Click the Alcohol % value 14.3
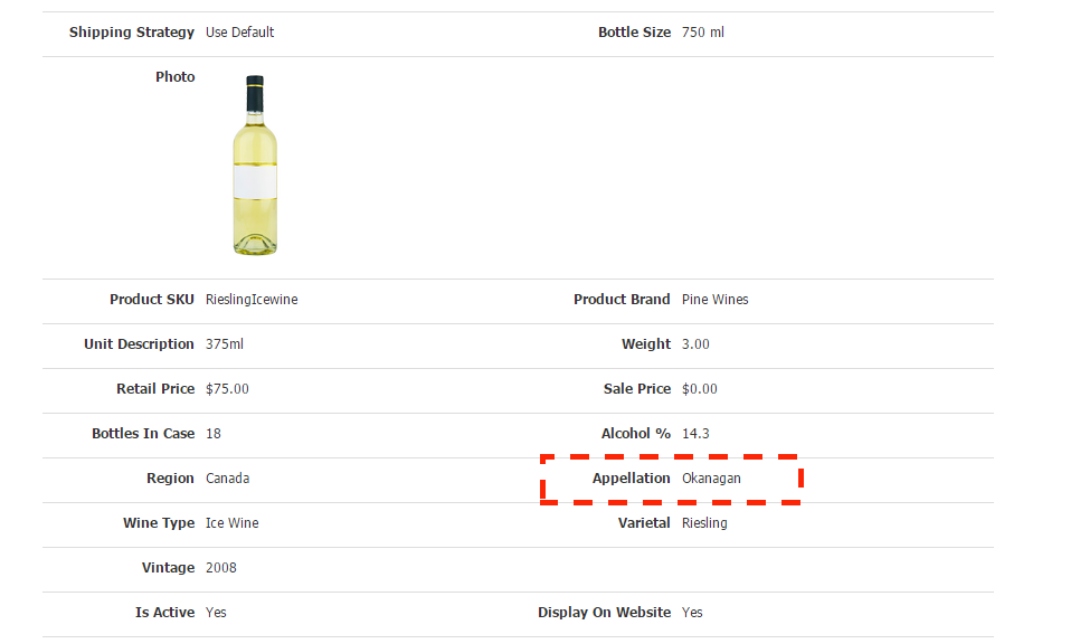This screenshot has height=640, width=1080. [695, 433]
